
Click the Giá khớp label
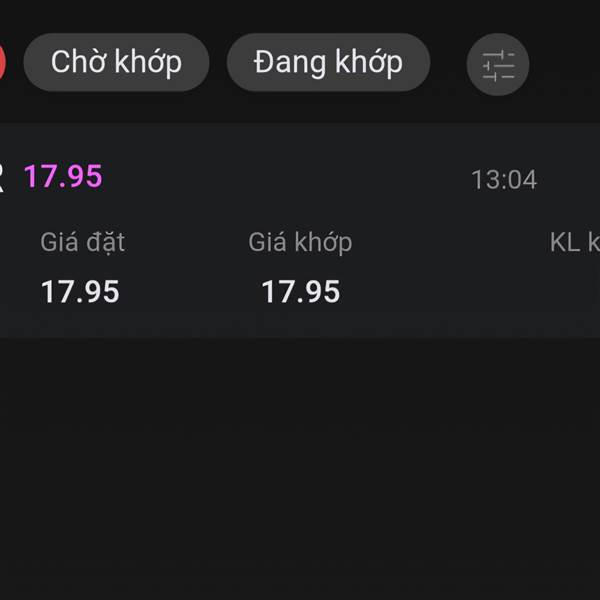(300, 242)
